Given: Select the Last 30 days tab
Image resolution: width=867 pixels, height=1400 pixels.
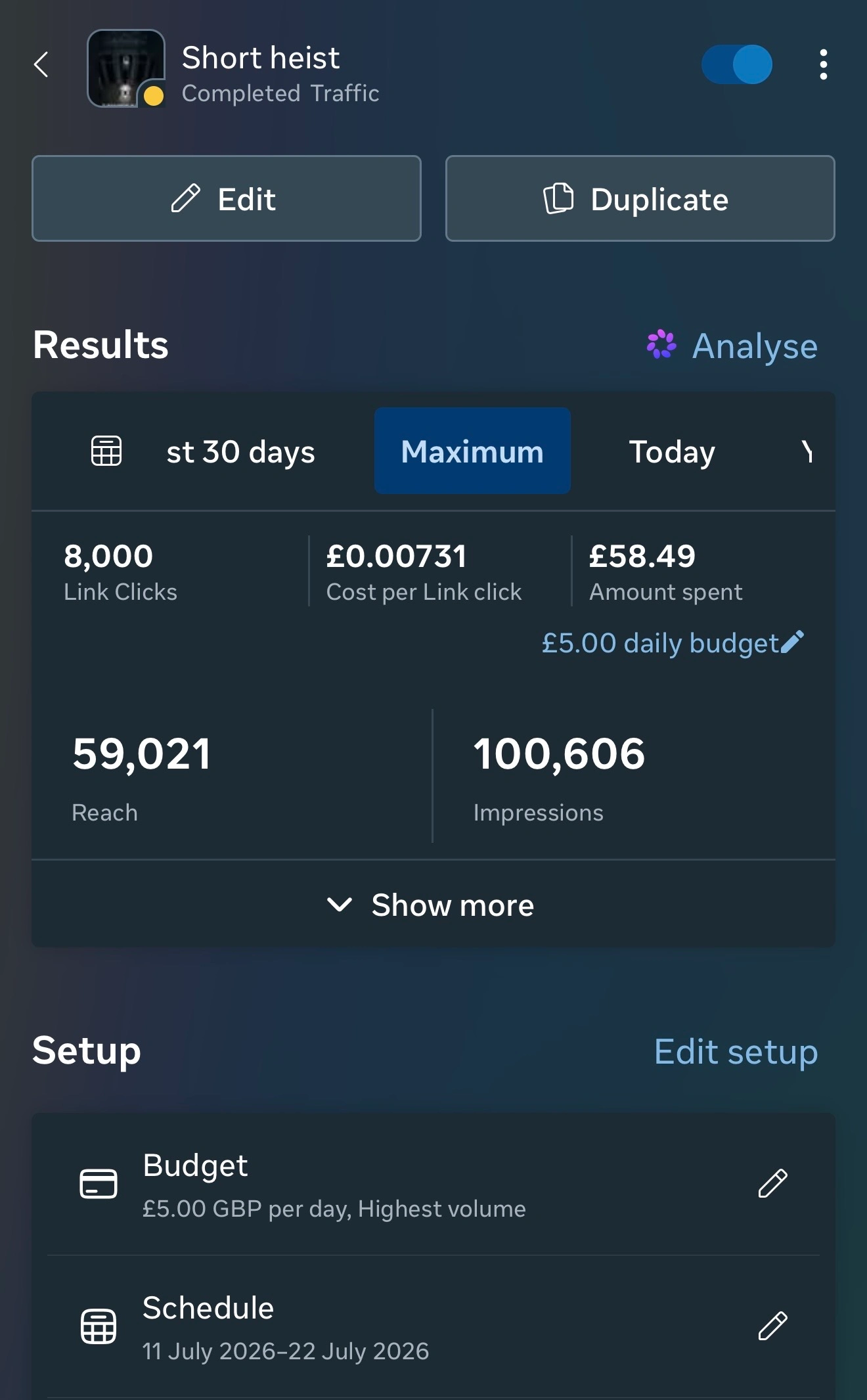Looking at the screenshot, I should point(240,451).
